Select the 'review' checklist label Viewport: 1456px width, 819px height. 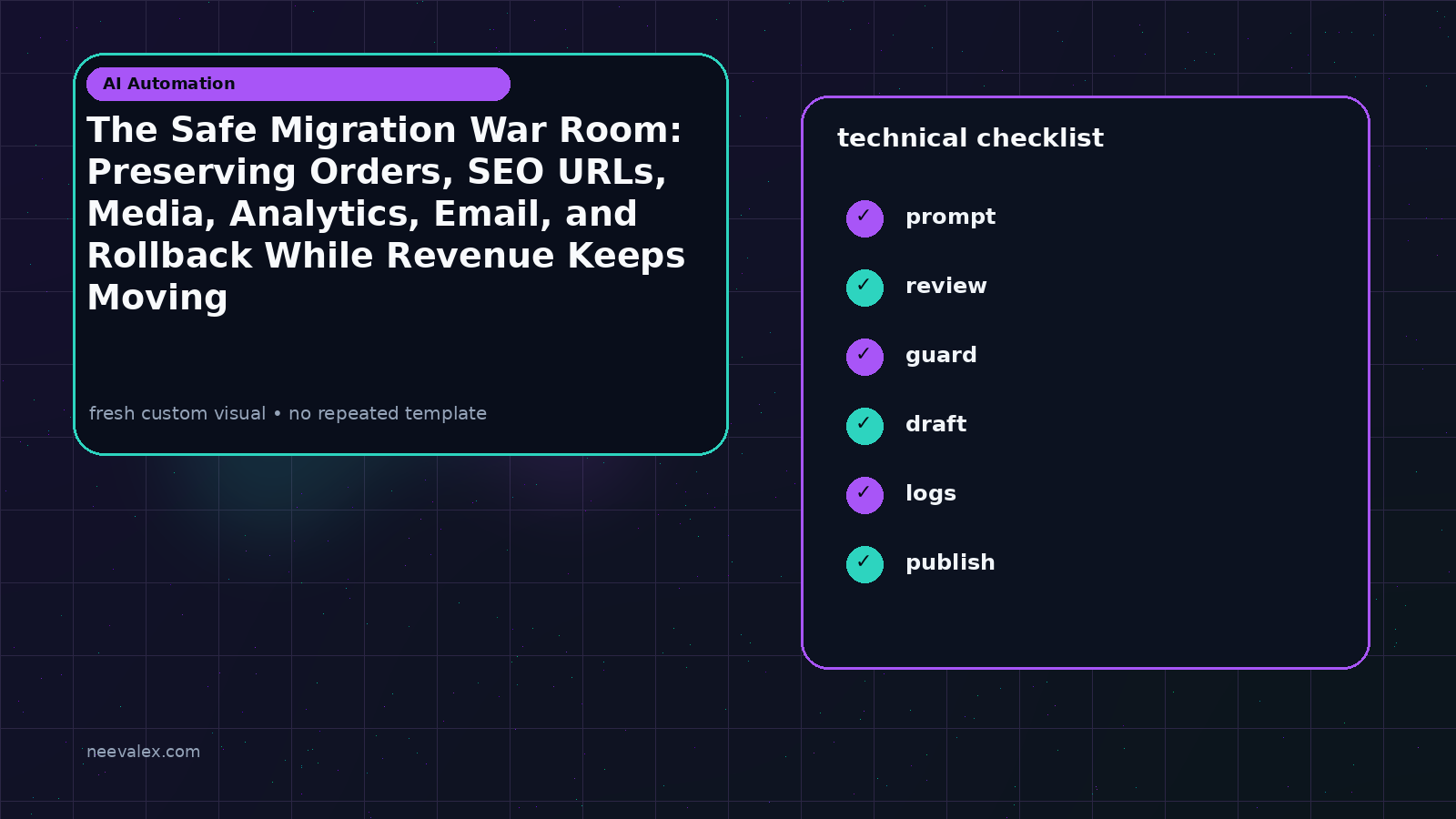(x=945, y=286)
